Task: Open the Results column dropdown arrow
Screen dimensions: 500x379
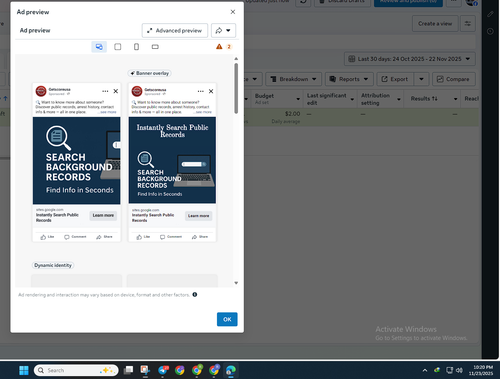Action: click(x=455, y=99)
